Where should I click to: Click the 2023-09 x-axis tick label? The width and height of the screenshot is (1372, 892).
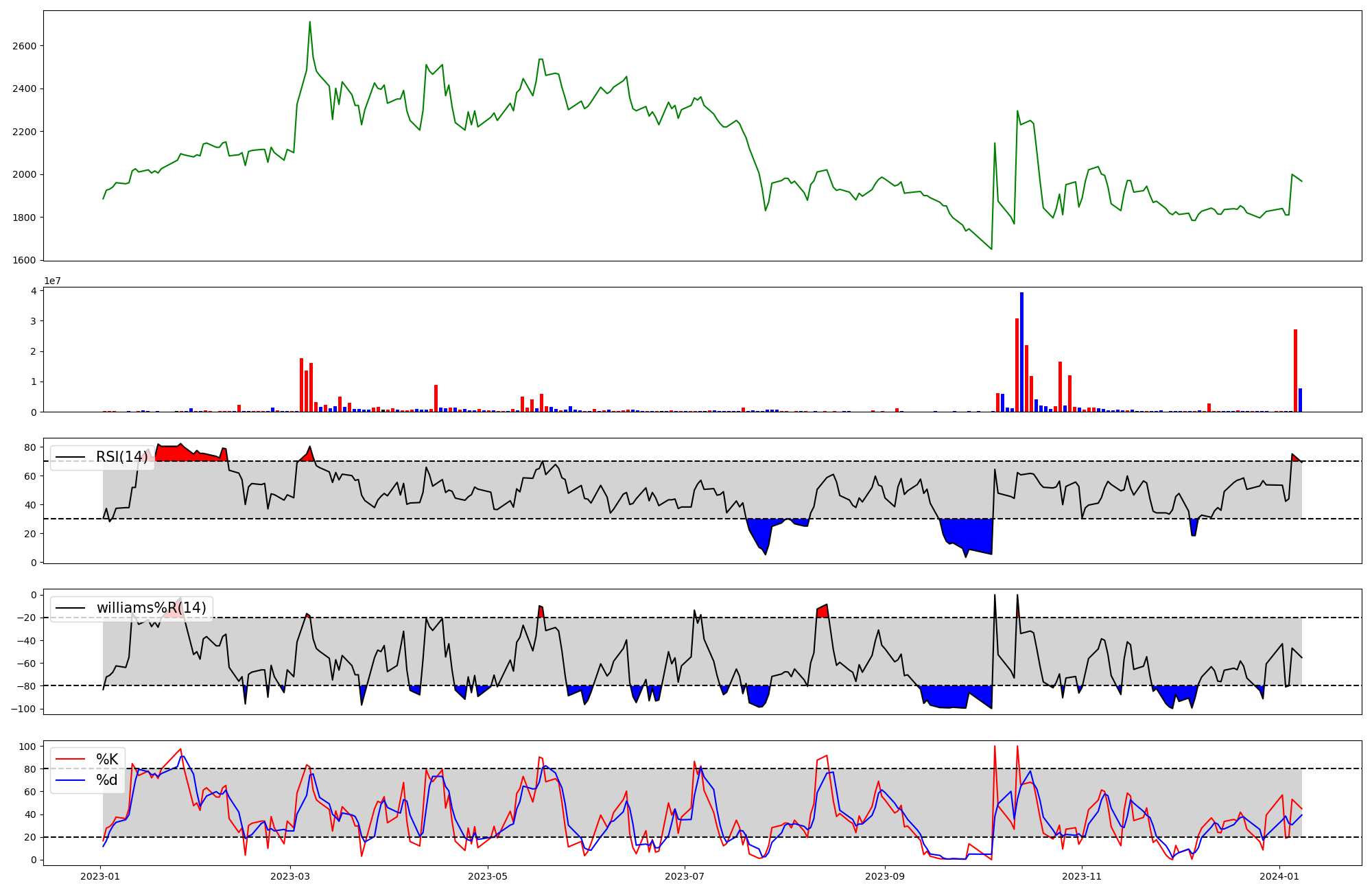pos(884,876)
